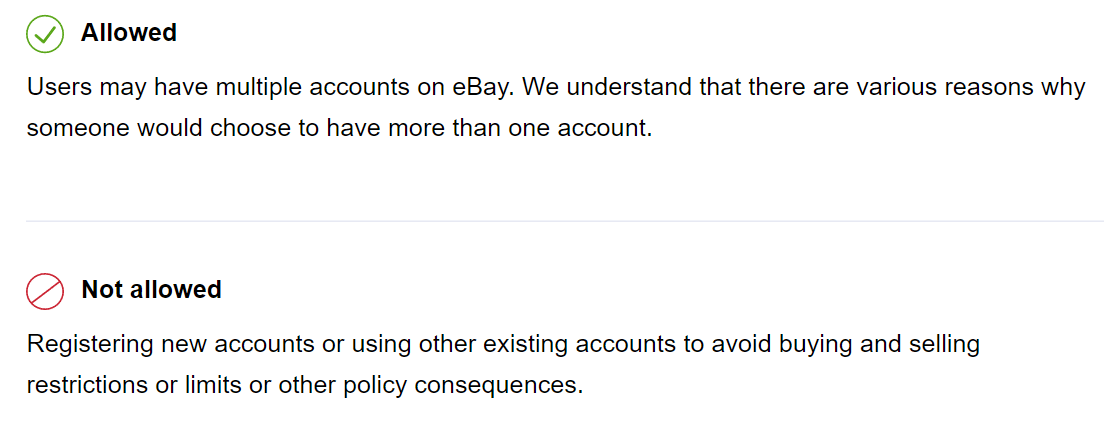Click the word "avoid" in the Not allowed text
The height and width of the screenshot is (430, 1118).
[741, 345]
